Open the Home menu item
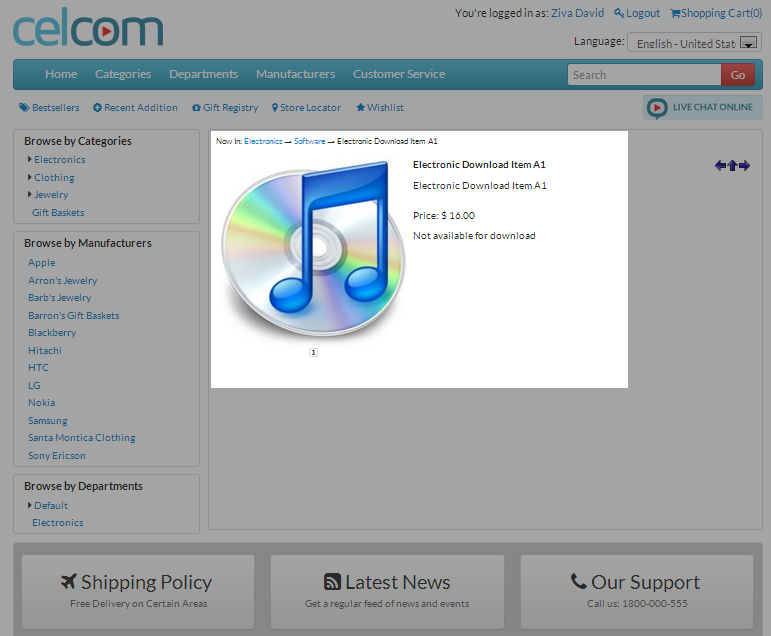The width and height of the screenshot is (771, 636). coord(61,74)
